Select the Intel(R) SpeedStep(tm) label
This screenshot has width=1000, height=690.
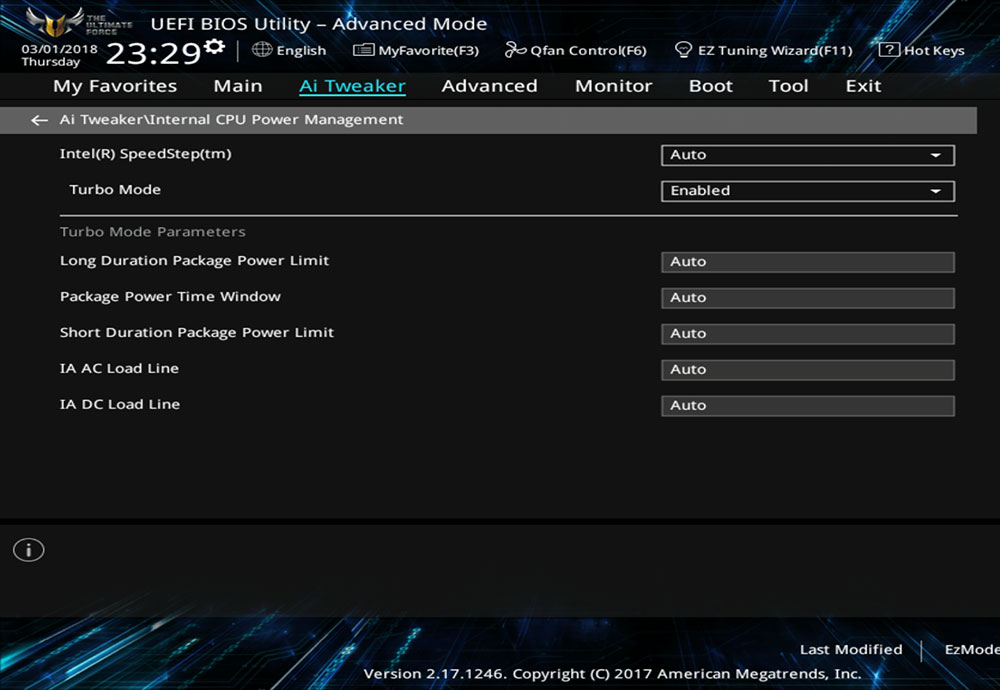click(145, 154)
